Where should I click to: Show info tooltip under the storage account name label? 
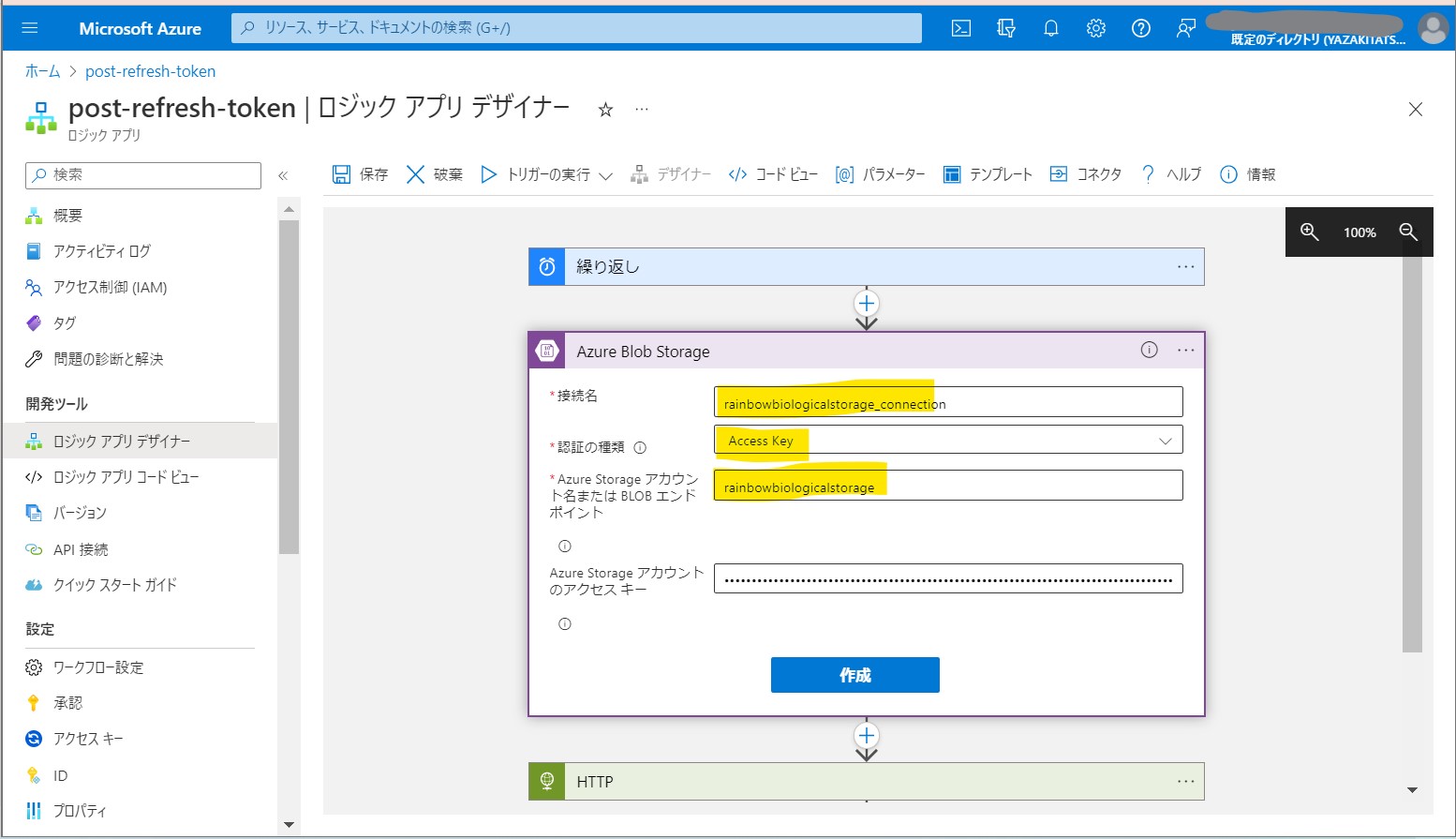click(565, 547)
